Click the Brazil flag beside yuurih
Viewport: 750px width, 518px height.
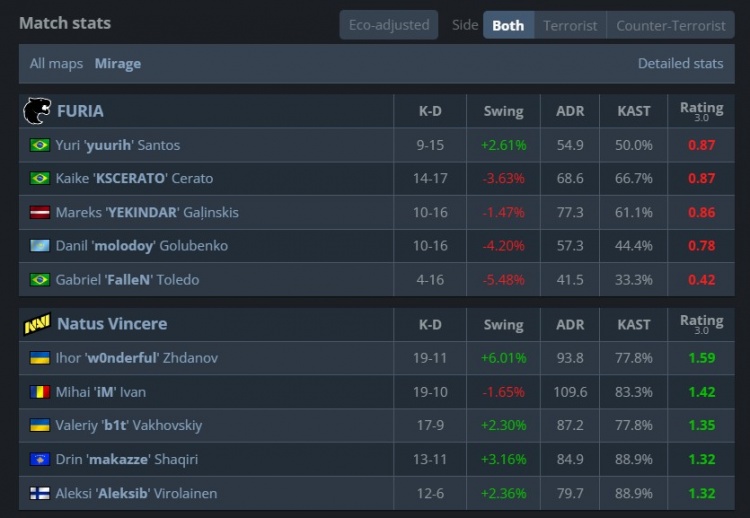(40, 145)
